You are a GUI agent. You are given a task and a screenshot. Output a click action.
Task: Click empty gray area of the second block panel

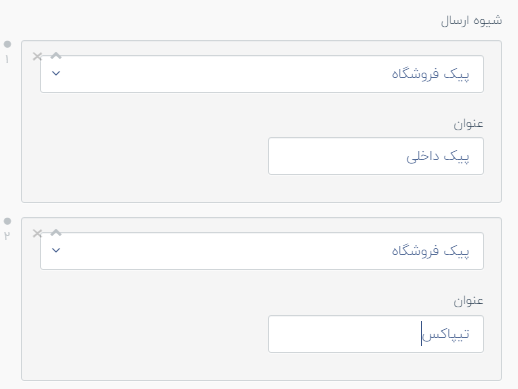(143, 327)
